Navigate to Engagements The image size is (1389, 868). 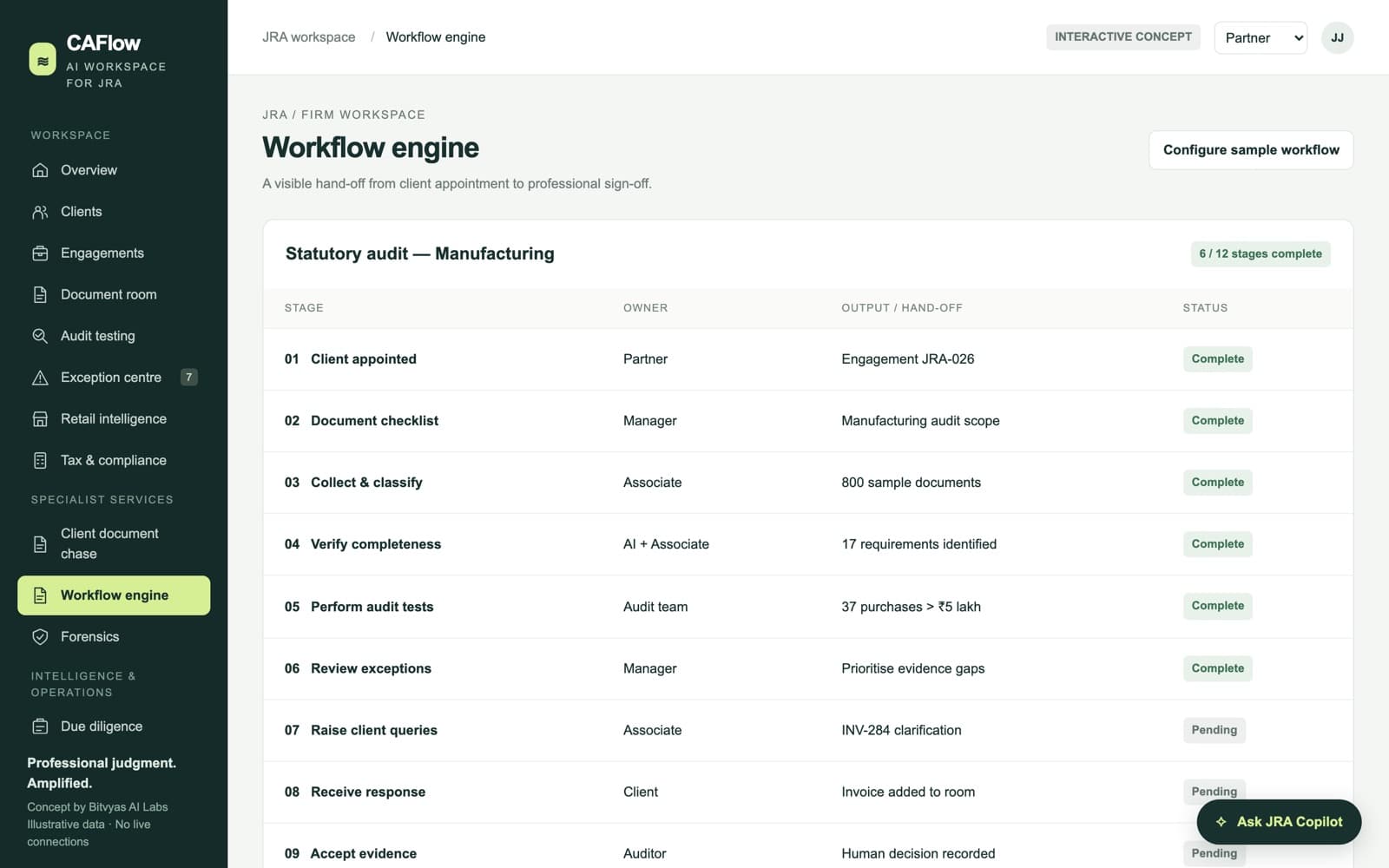pyautogui.click(x=114, y=253)
